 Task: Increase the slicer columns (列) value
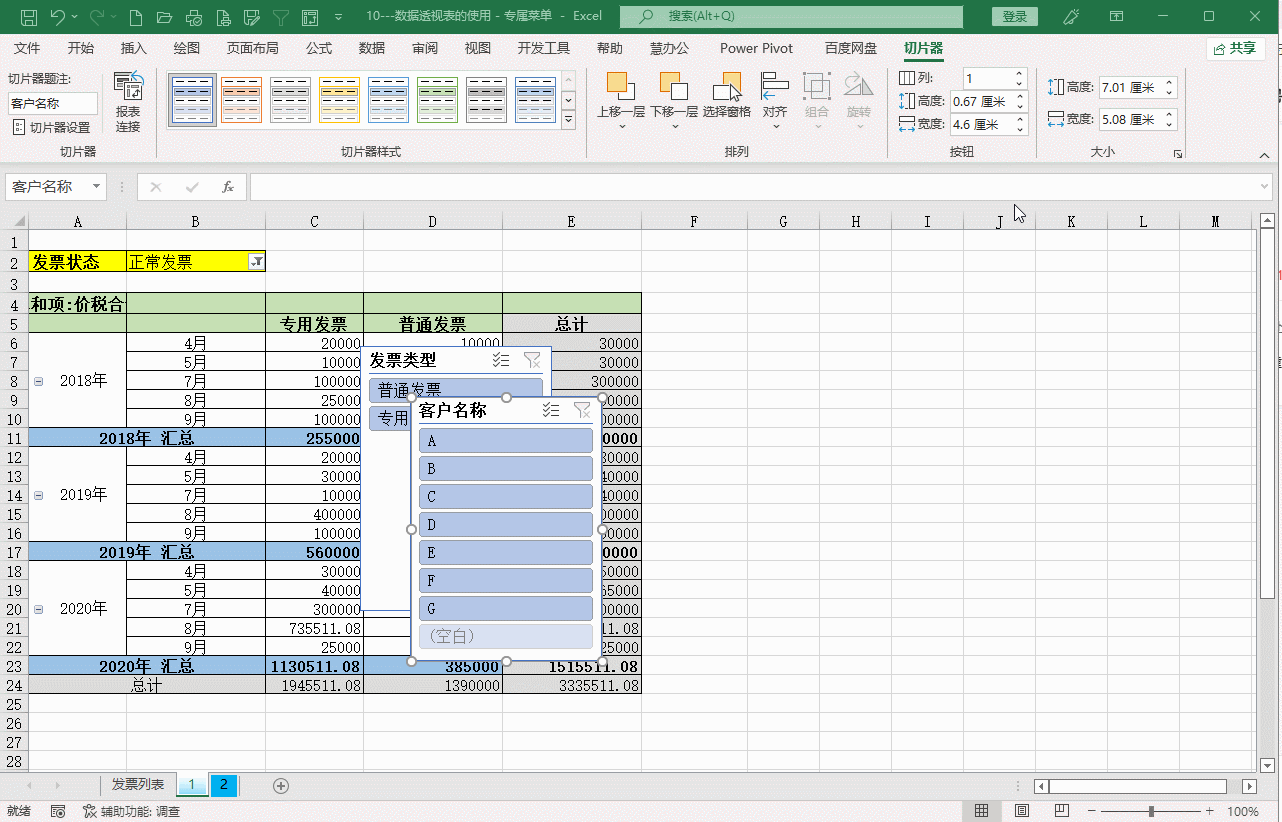click(1019, 73)
